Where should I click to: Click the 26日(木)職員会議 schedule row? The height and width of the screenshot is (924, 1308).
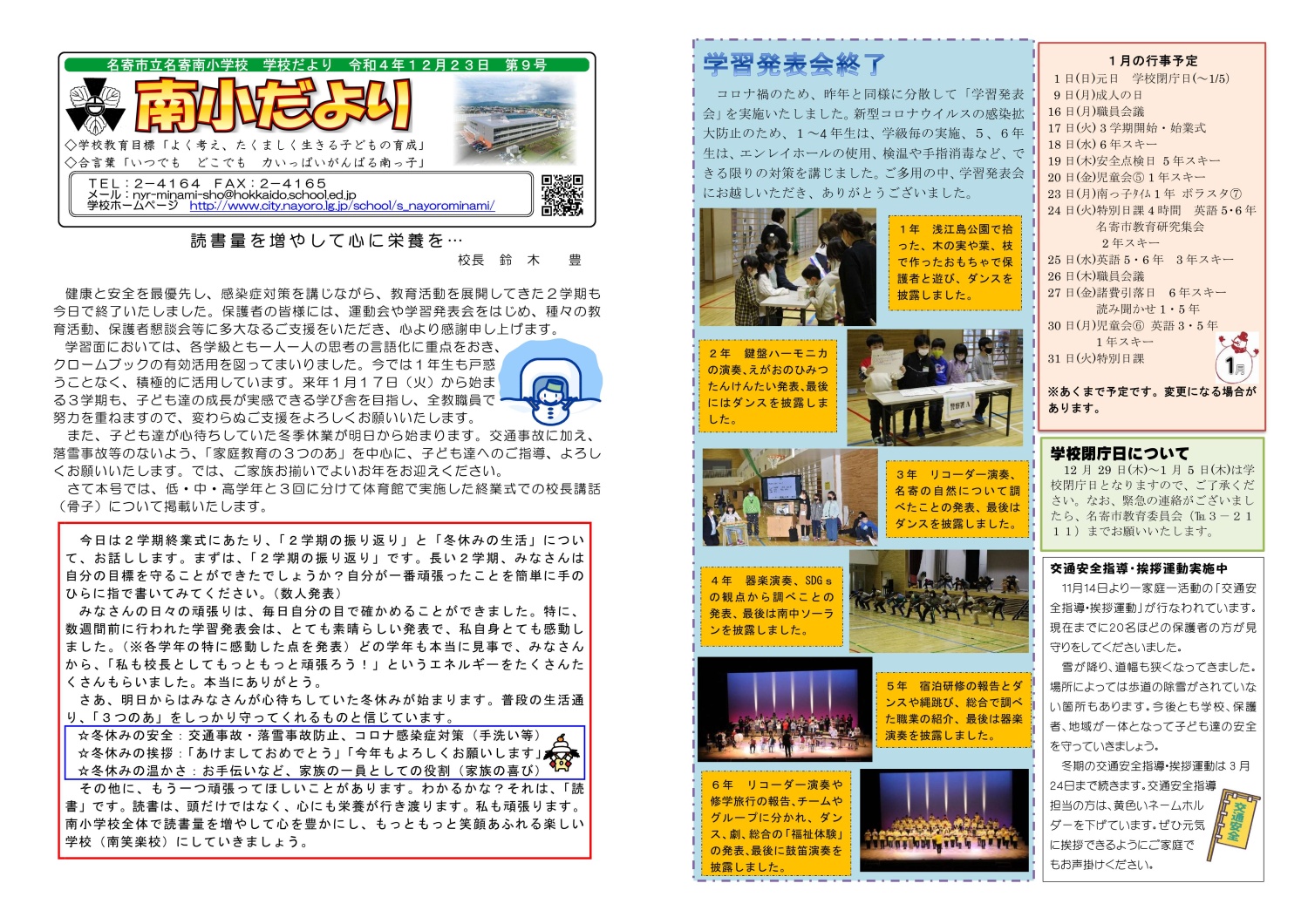1096,275
